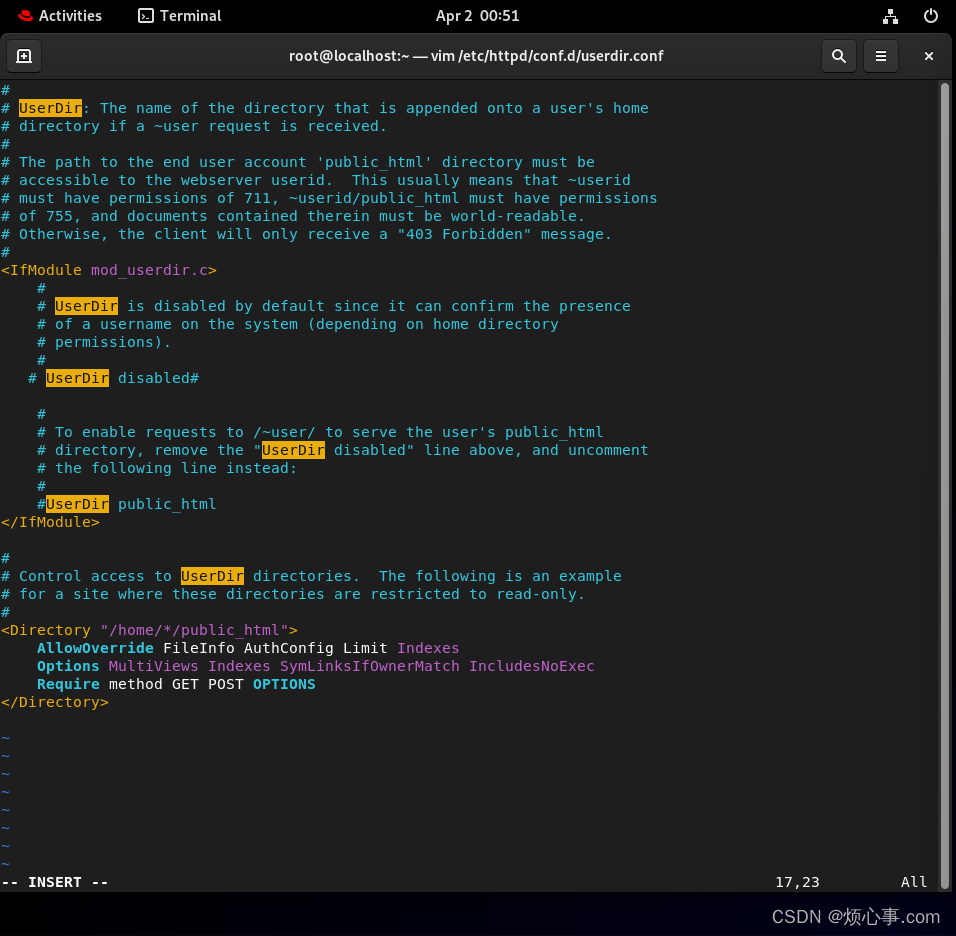The image size is (956, 936).
Task: Click the power icon in the top bar
Action: click(x=931, y=15)
